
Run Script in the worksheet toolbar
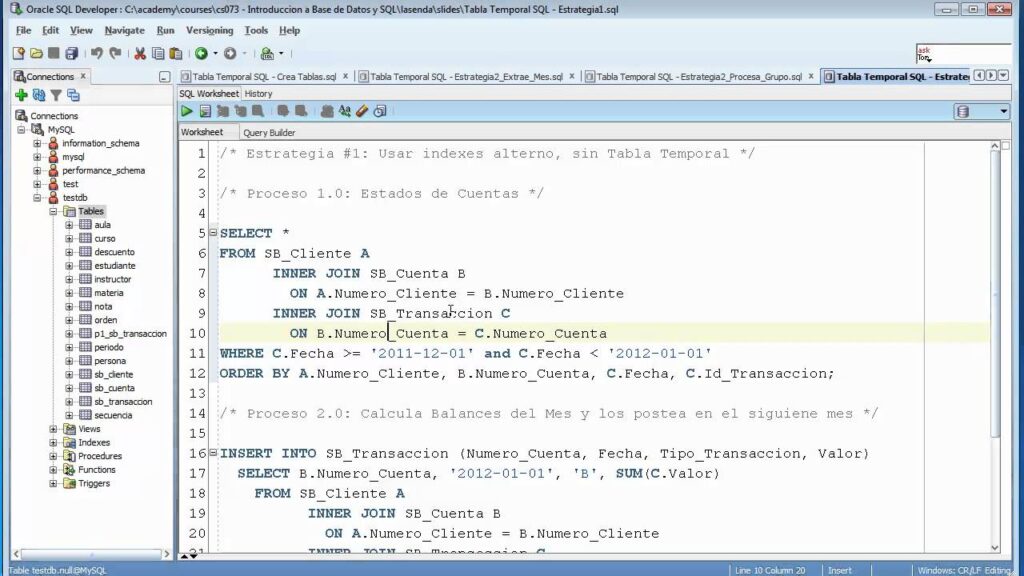[x=205, y=112]
